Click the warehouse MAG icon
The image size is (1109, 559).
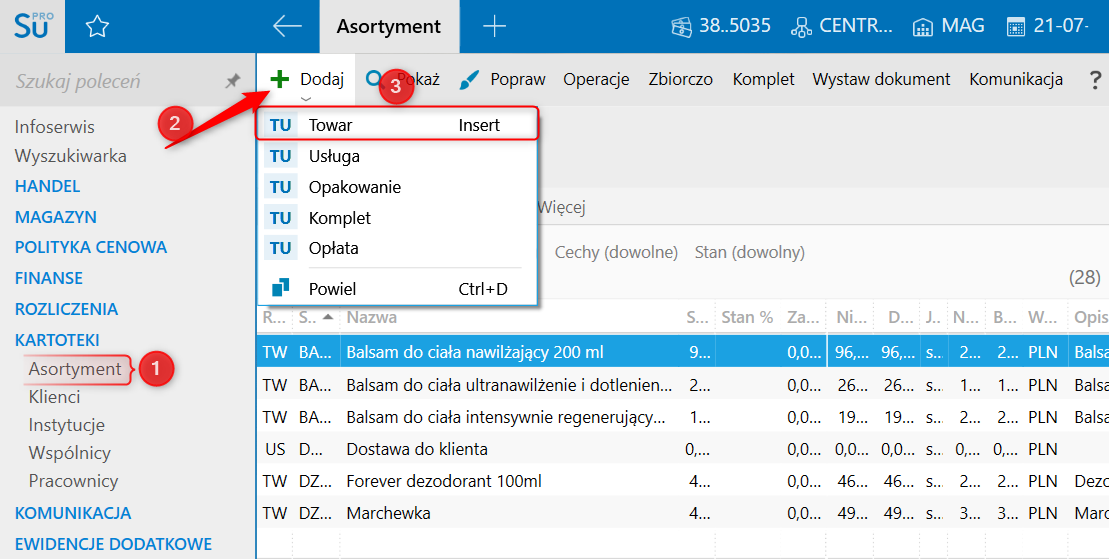point(923,27)
